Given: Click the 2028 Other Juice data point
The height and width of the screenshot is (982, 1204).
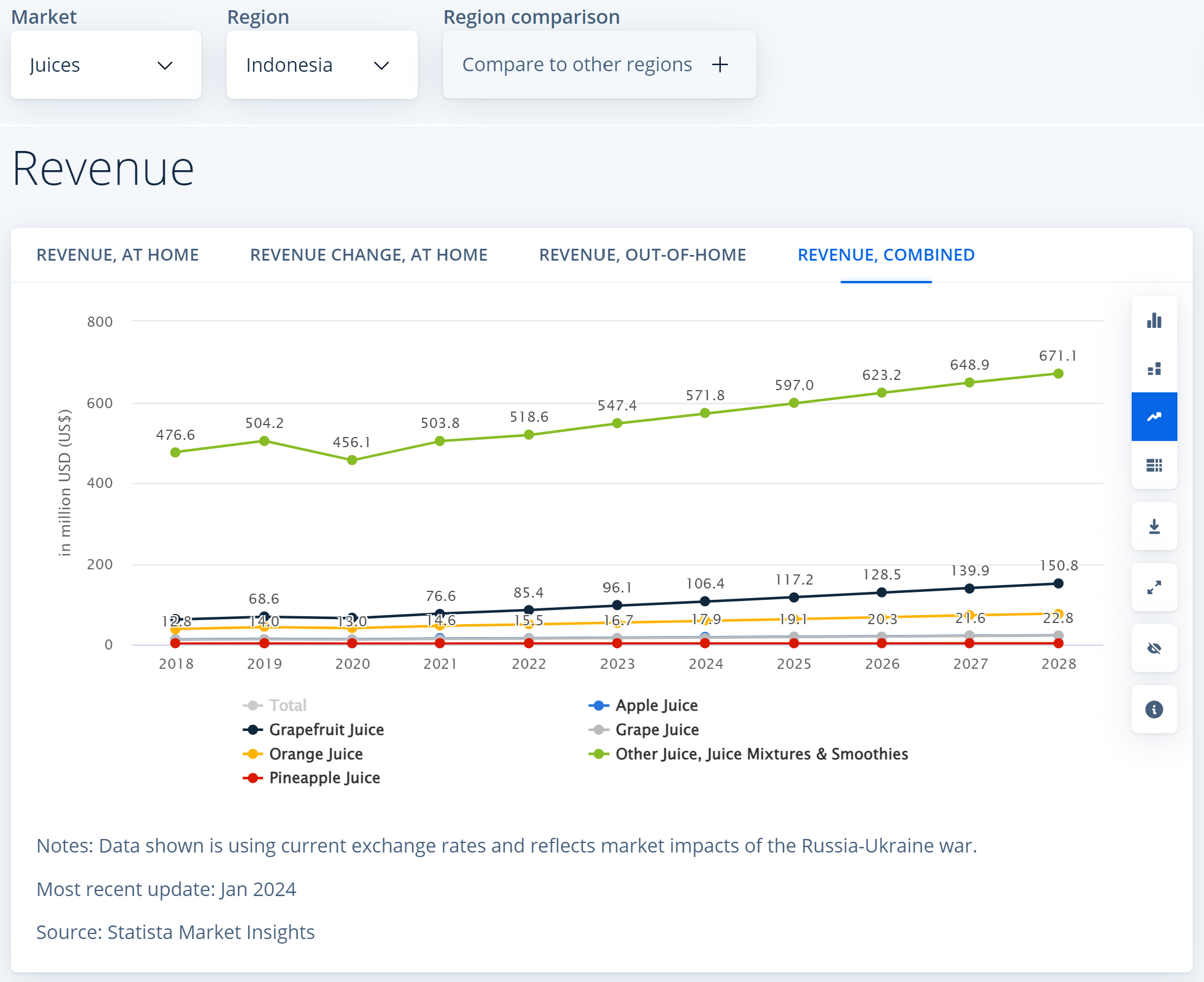Looking at the screenshot, I should tap(1058, 374).
